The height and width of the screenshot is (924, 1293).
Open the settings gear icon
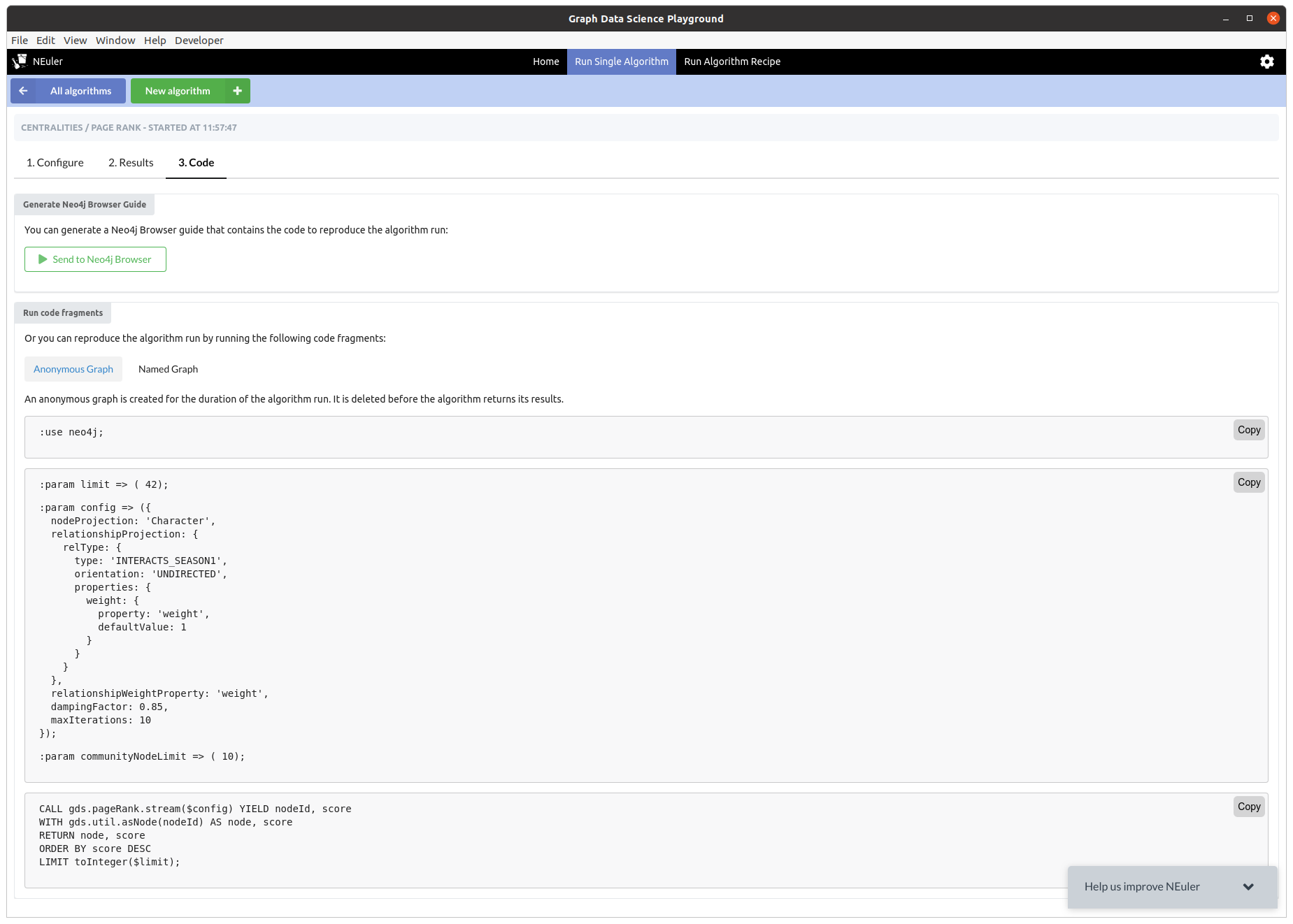pos(1266,62)
